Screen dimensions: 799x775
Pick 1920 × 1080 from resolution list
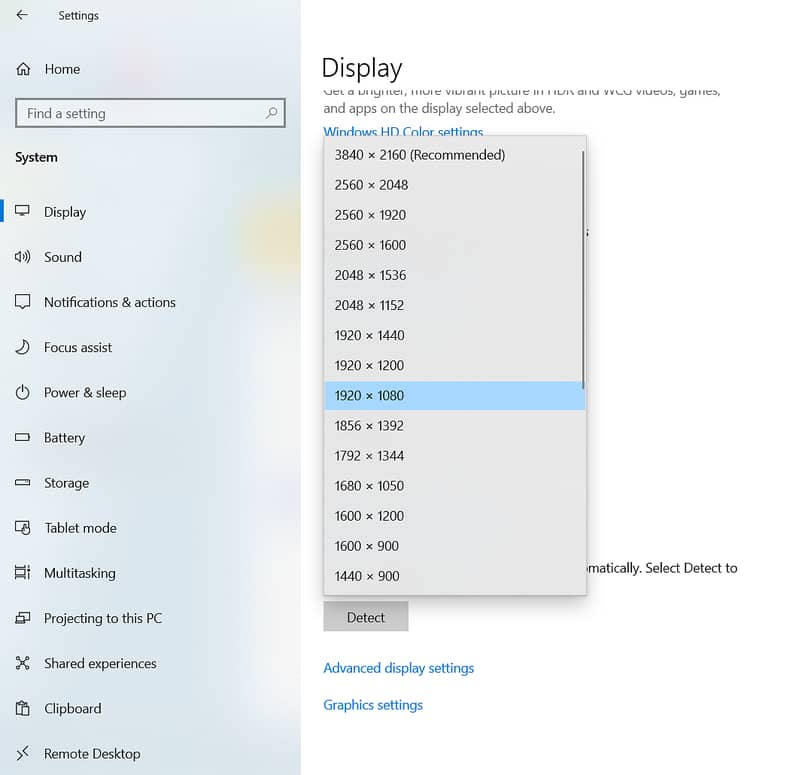pyautogui.click(x=370, y=395)
